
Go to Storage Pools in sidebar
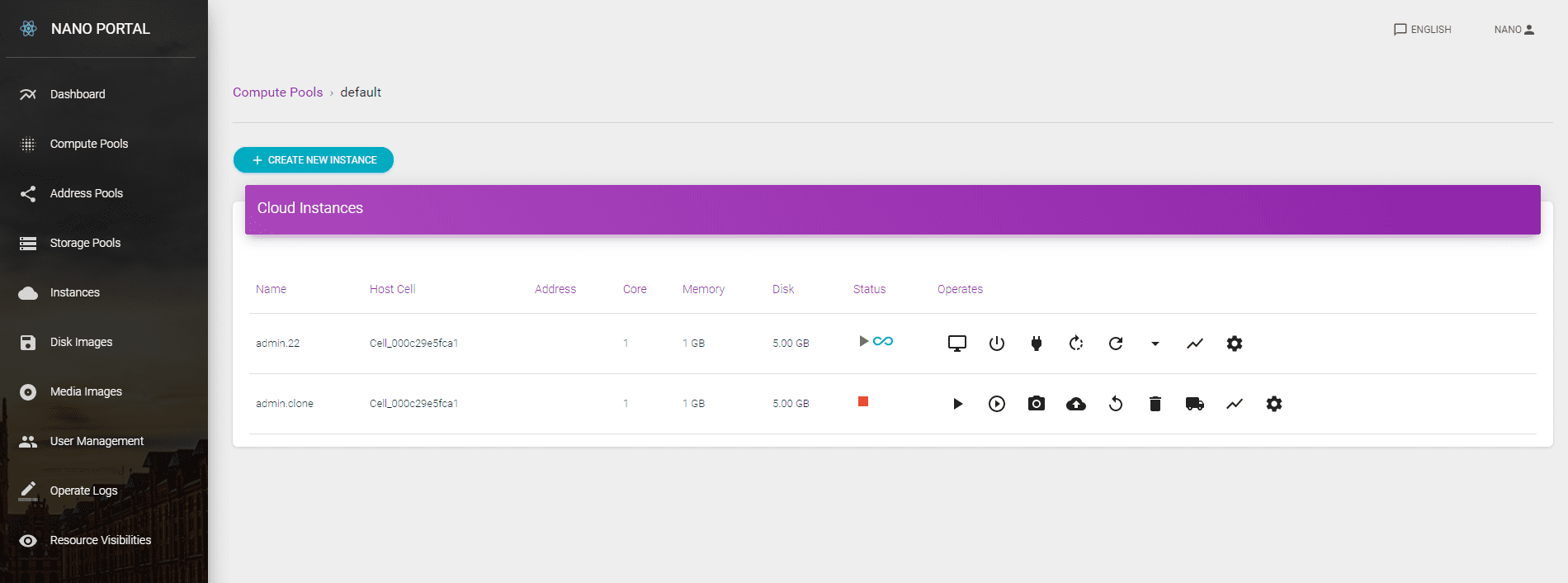point(85,243)
